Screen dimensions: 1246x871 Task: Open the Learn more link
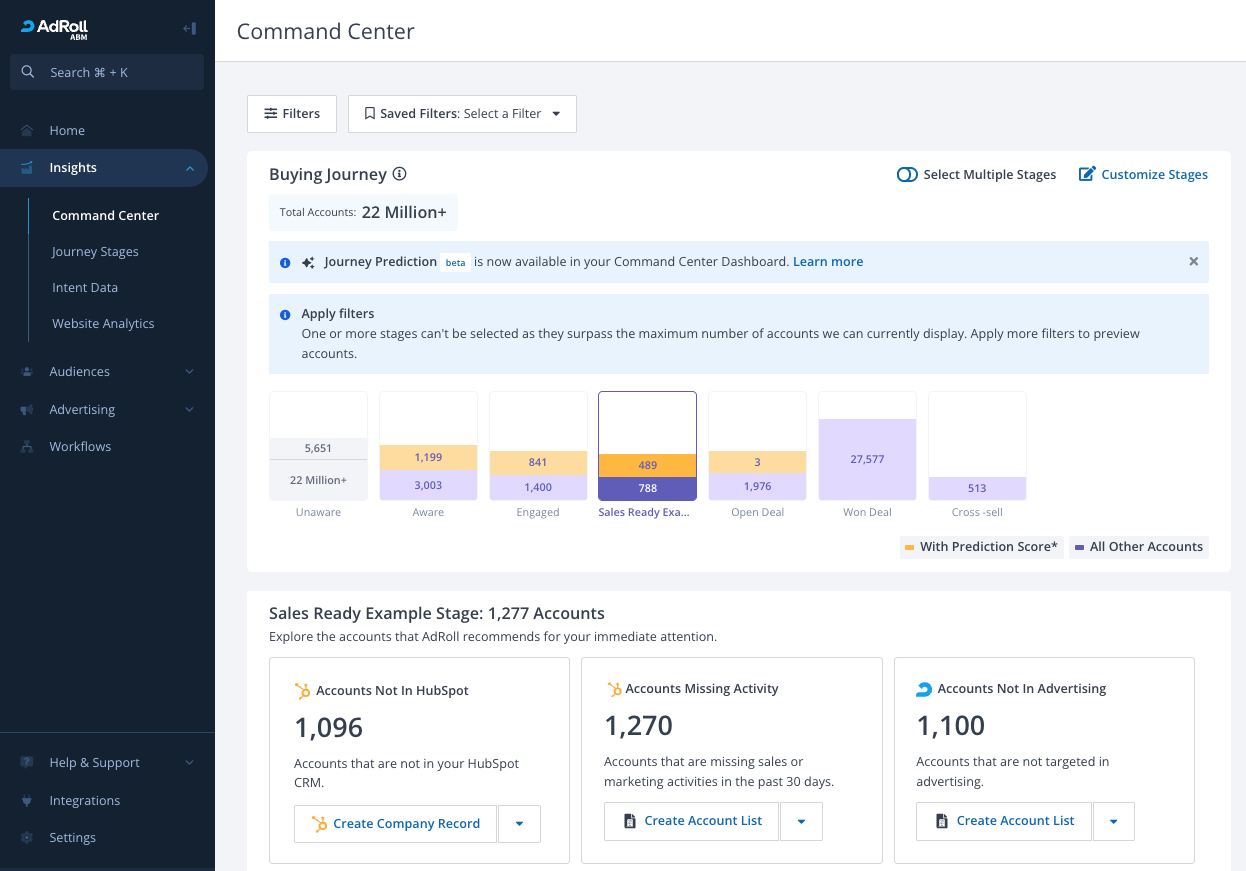828,262
